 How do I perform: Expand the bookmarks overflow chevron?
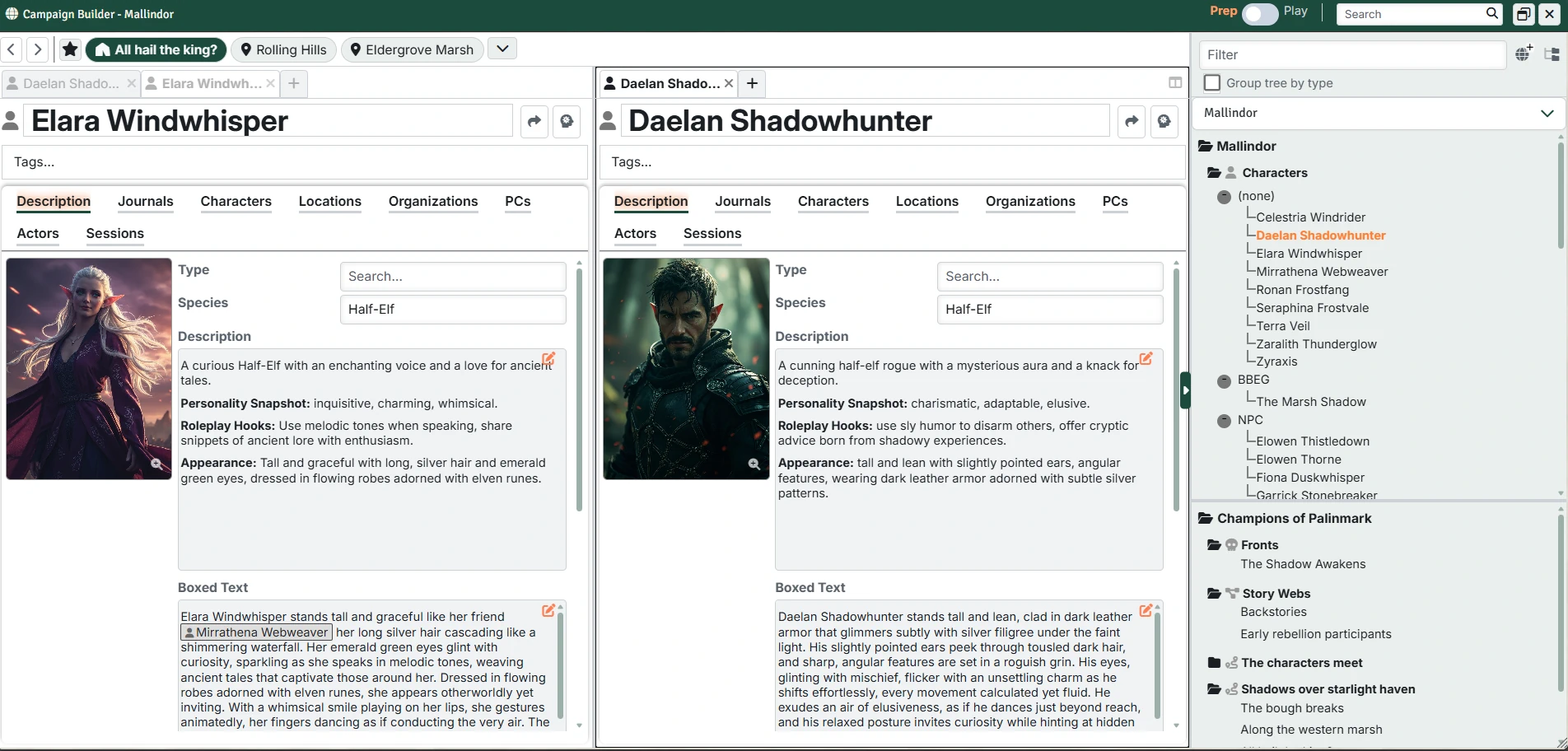coord(502,49)
